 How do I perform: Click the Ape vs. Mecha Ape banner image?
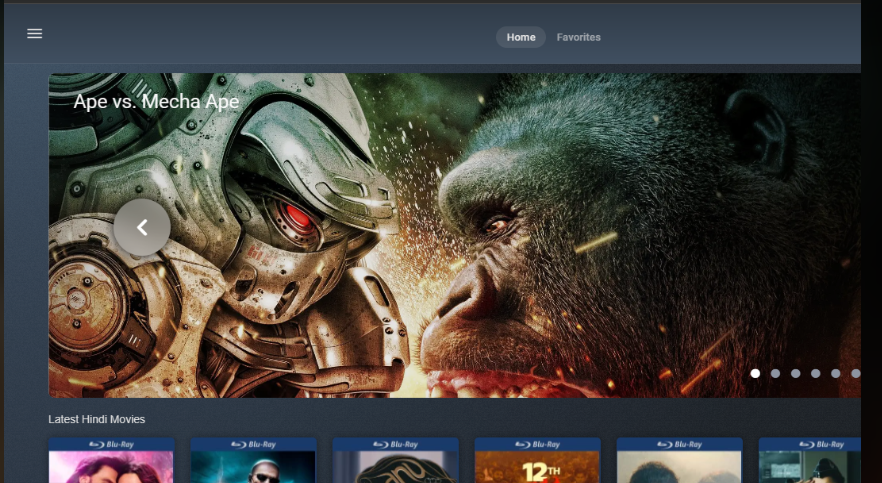click(454, 236)
